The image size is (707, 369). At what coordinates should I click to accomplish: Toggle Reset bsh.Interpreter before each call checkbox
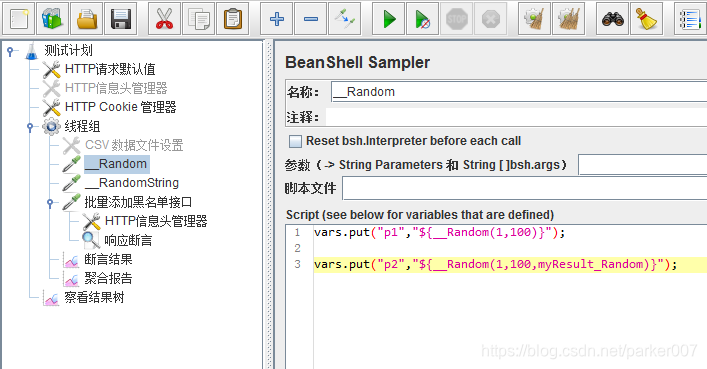[x=295, y=142]
